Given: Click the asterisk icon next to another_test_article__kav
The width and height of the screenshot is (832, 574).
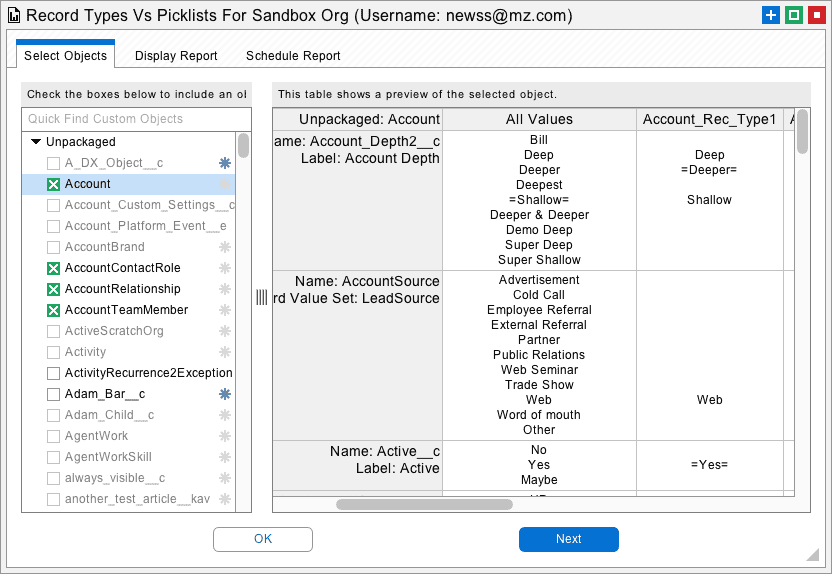Looking at the screenshot, I should coord(225,499).
